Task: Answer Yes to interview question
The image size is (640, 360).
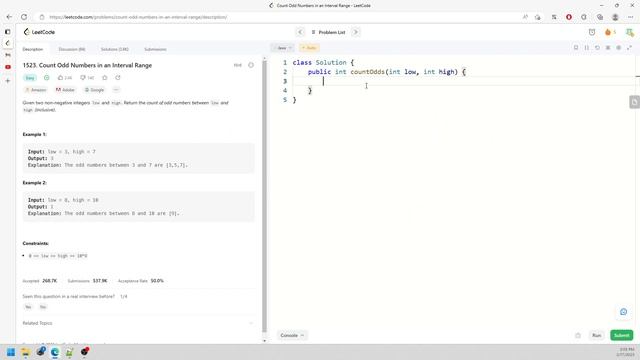Action: 28,307
